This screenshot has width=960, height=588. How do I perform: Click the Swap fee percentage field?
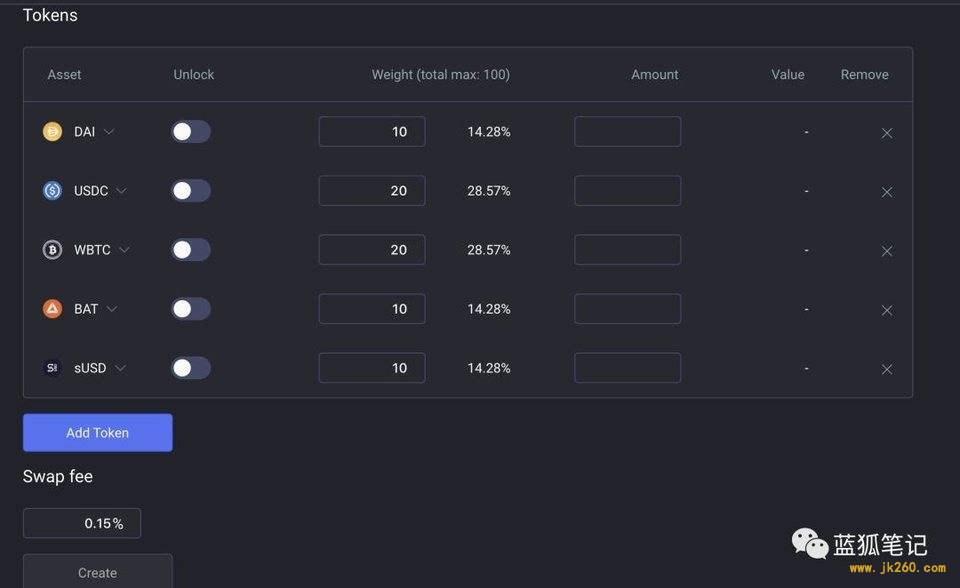pyautogui.click(x=82, y=523)
